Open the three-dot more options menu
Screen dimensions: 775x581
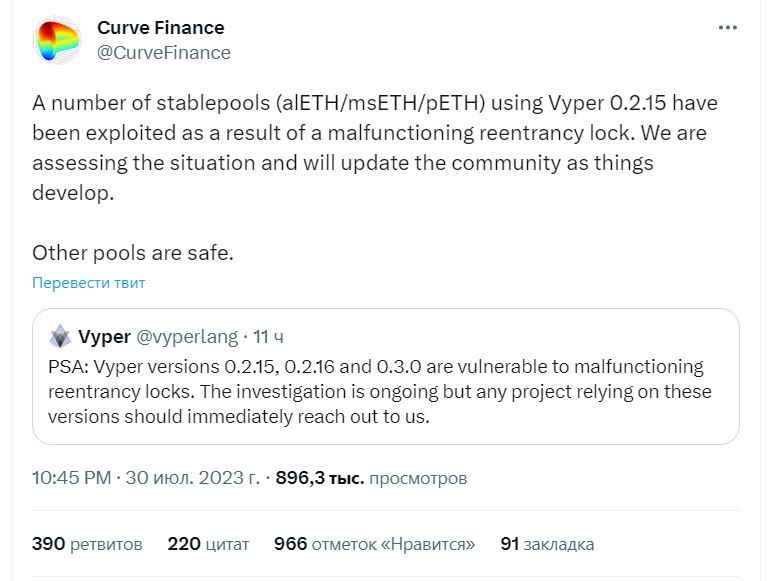tap(727, 28)
